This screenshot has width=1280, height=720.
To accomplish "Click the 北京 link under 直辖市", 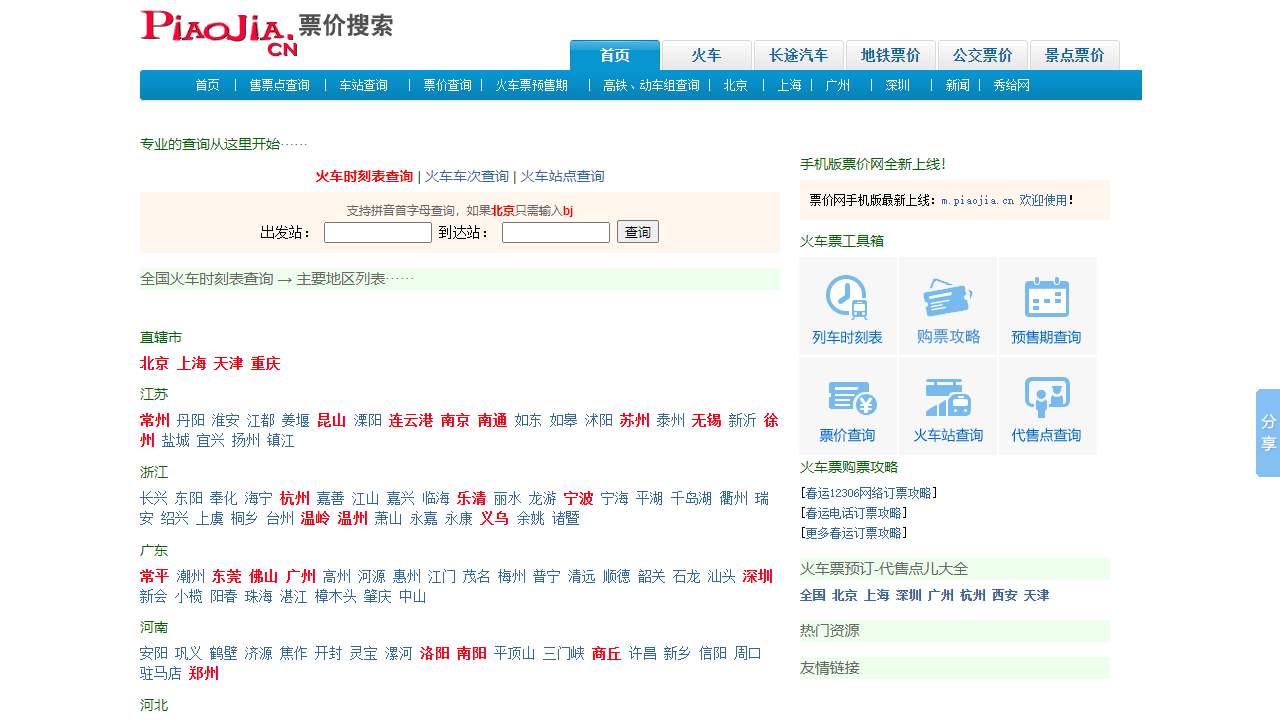I will (x=155, y=363).
